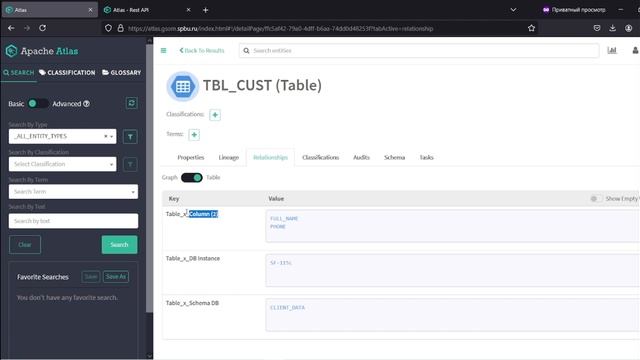Open the Audits tab

pyautogui.click(x=361, y=158)
